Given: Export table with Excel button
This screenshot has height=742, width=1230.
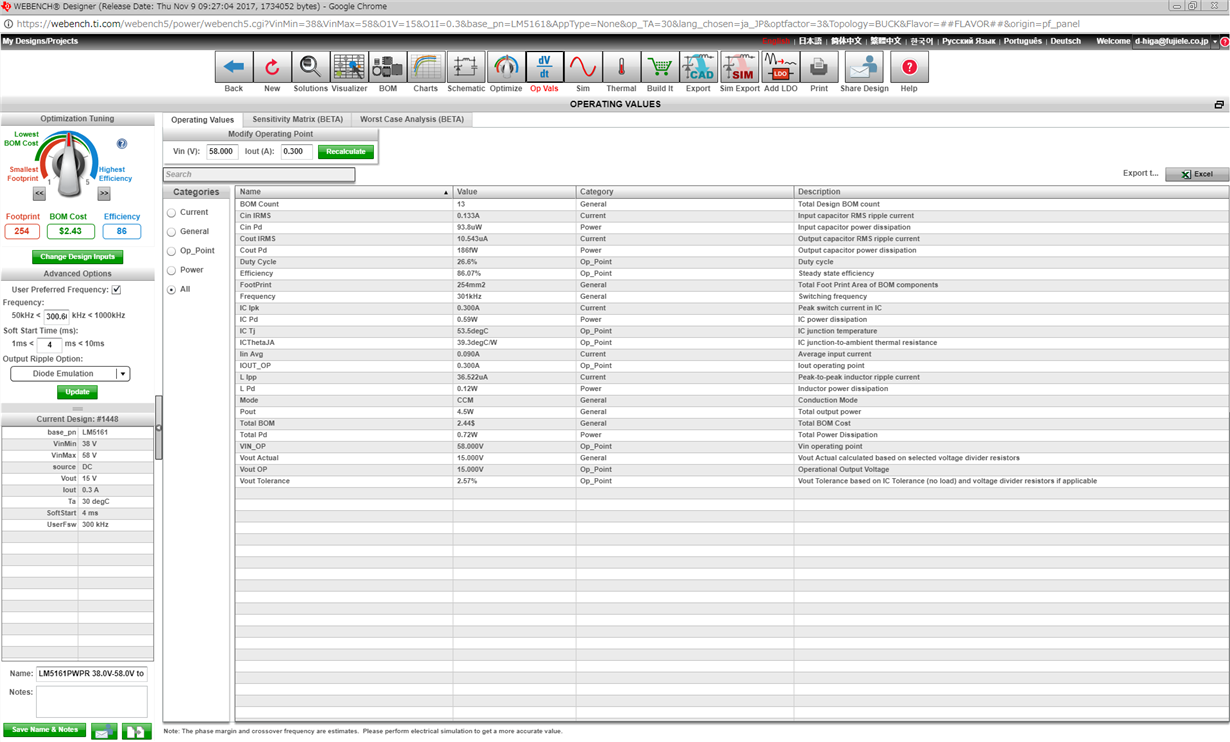Looking at the screenshot, I should tap(1197, 174).
